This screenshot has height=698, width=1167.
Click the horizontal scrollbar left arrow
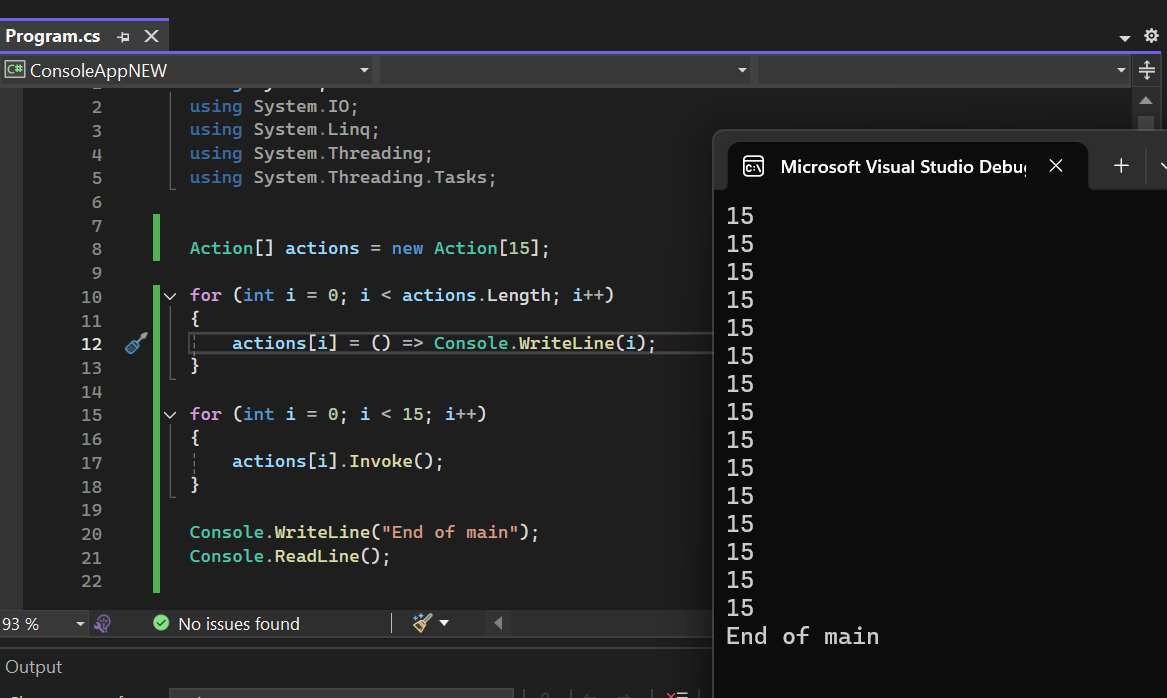(498, 623)
